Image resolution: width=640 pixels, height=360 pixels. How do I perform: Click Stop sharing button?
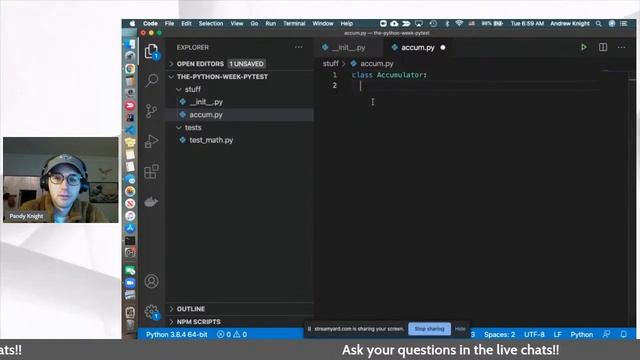click(429, 329)
